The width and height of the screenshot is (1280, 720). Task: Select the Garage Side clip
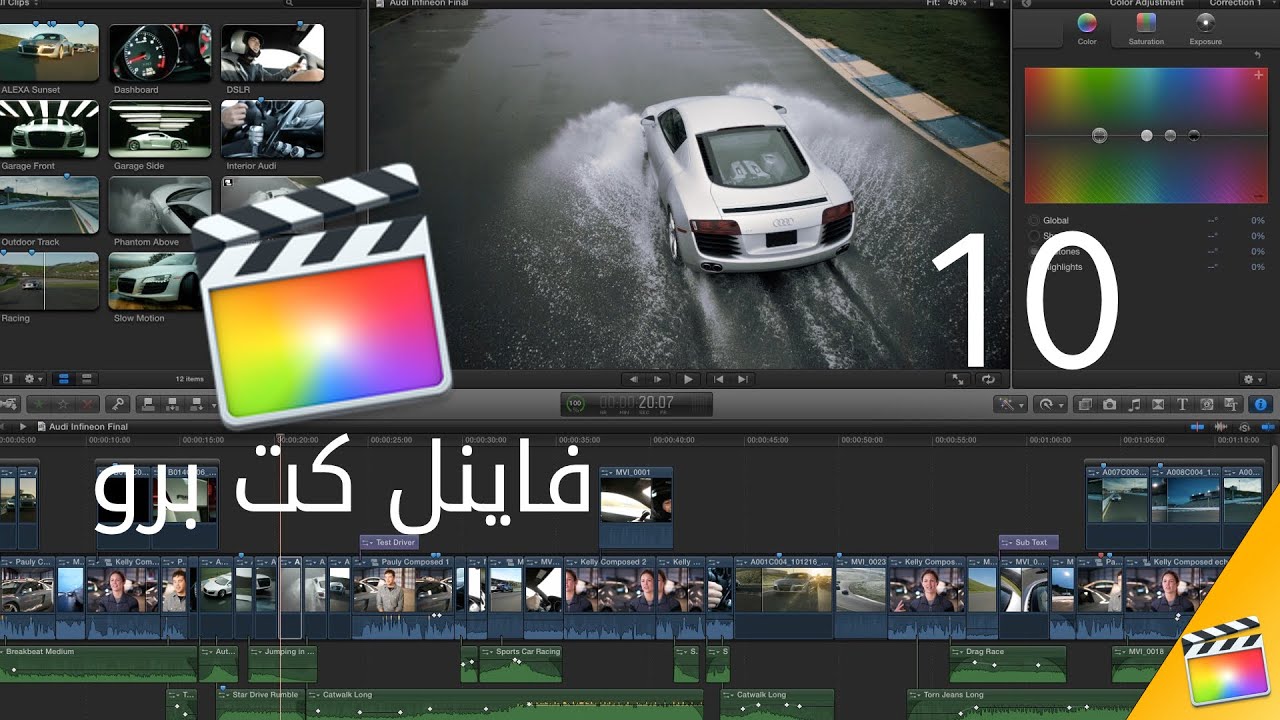click(x=160, y=129)
